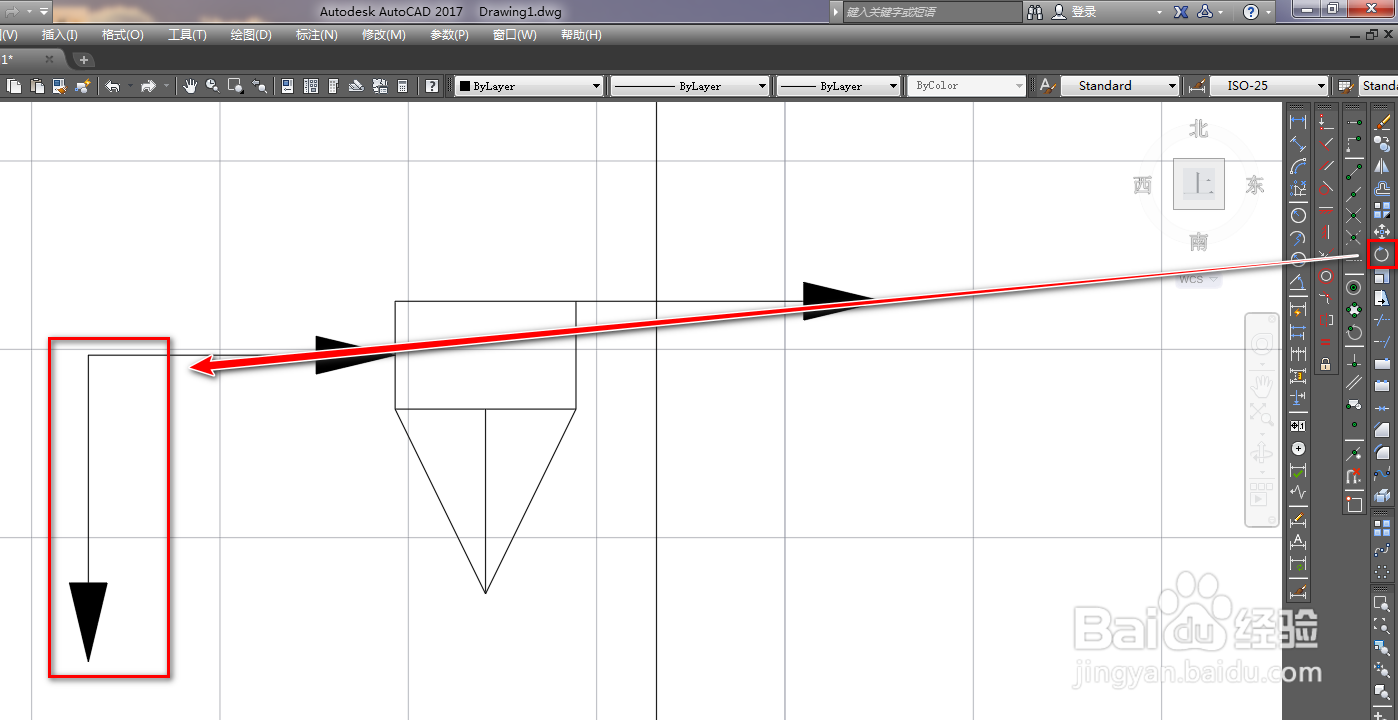
Task: Toggle the Center object snap
Action: (x=1353, y=287)
